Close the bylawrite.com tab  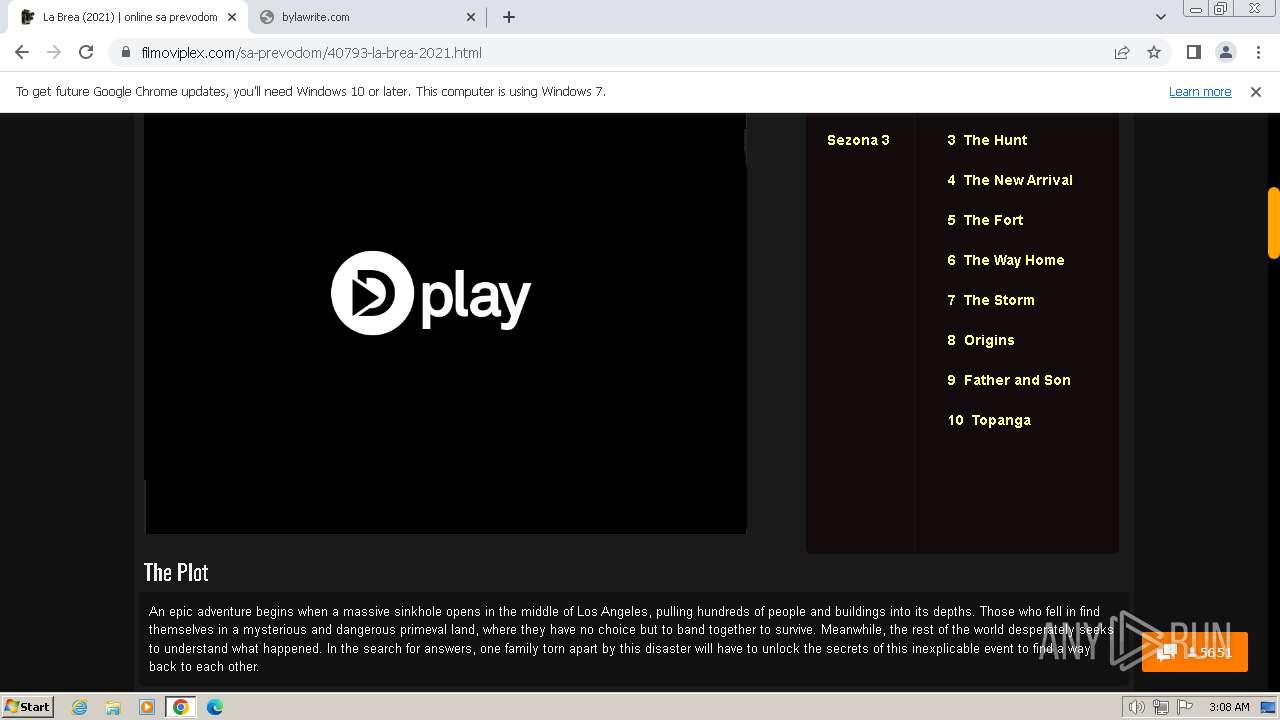tap(472, 17)
